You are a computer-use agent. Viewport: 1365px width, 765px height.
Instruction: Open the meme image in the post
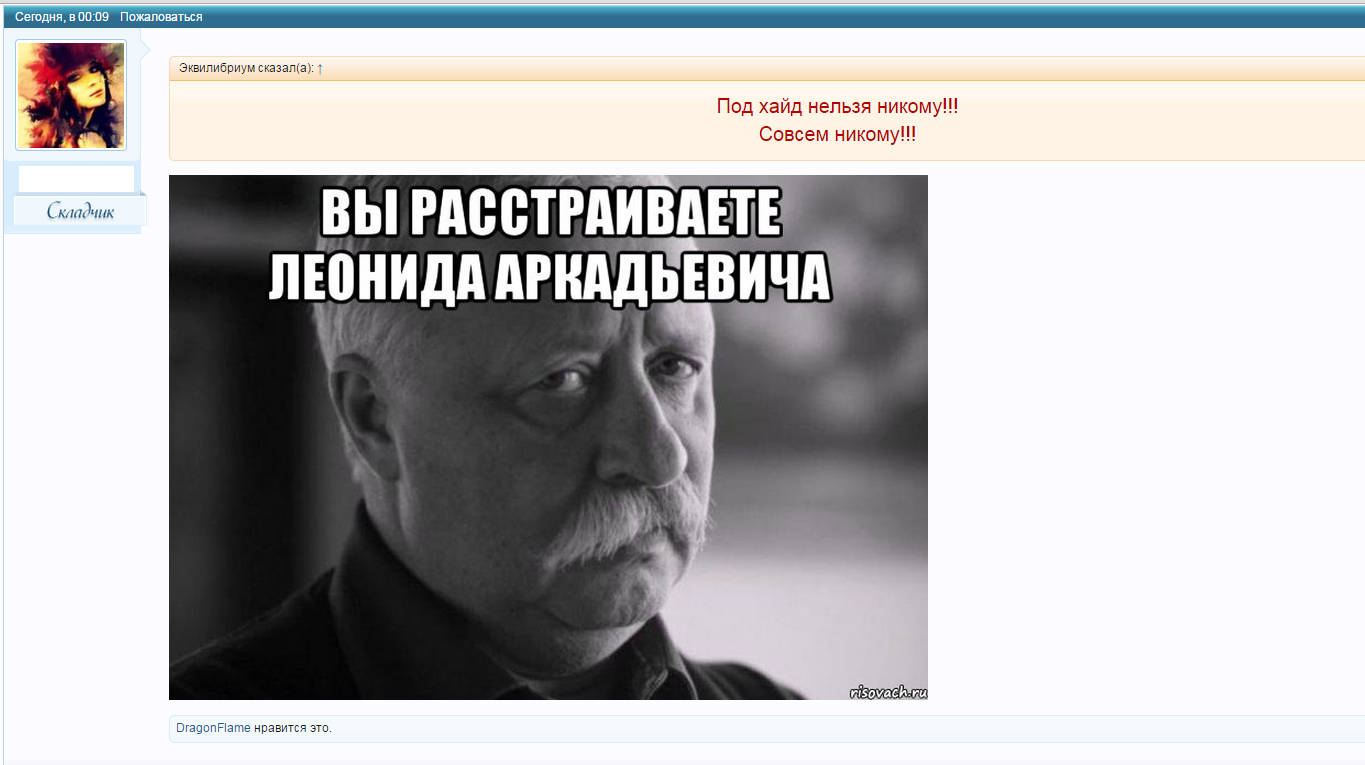click(548, 450)
